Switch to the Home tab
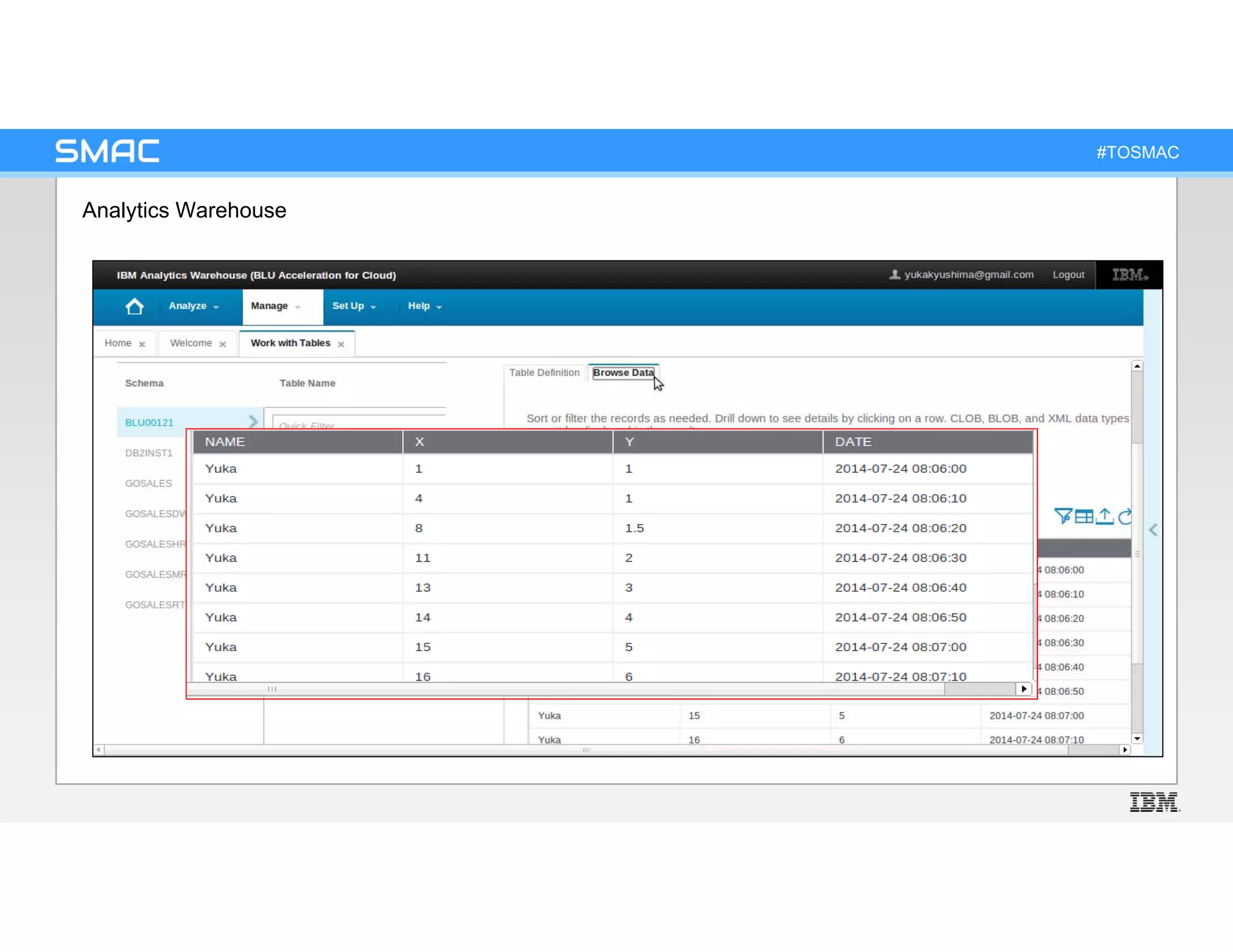 118,343
